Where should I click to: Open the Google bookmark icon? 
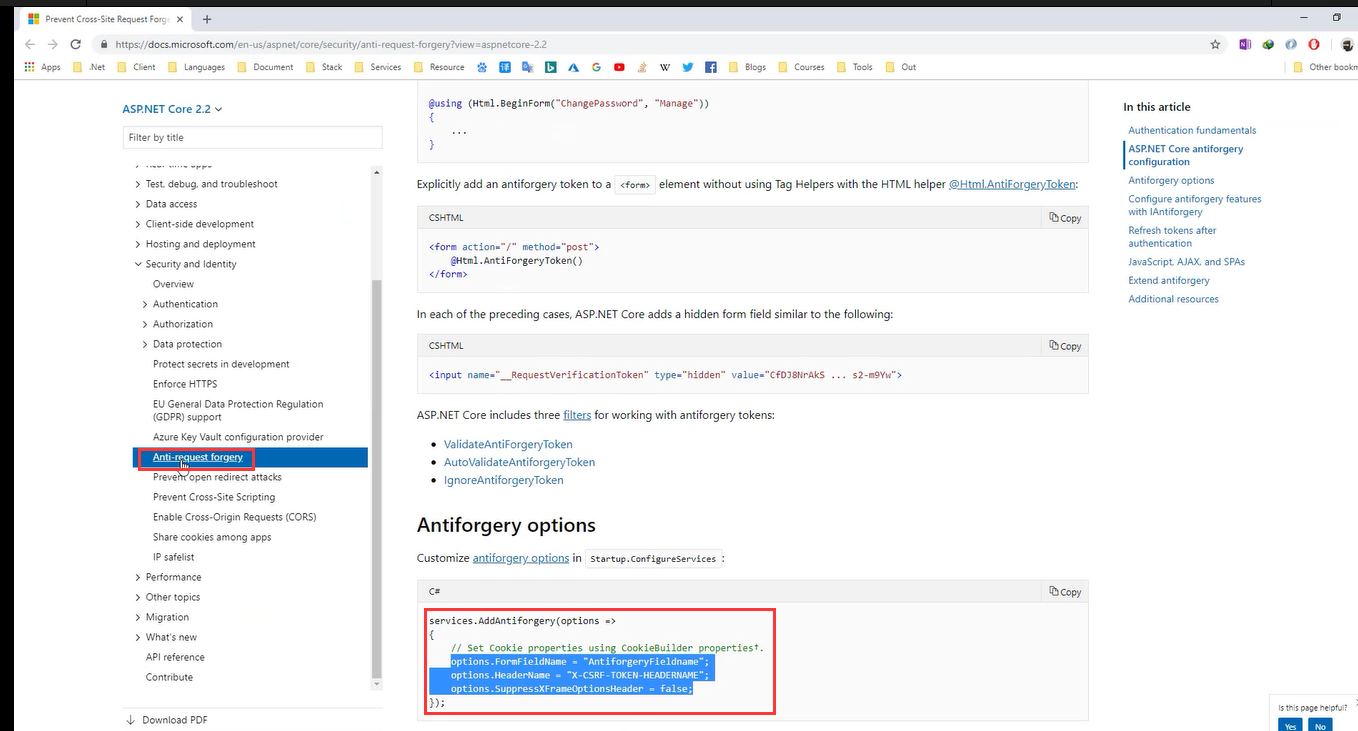click(x=596, y=67)
